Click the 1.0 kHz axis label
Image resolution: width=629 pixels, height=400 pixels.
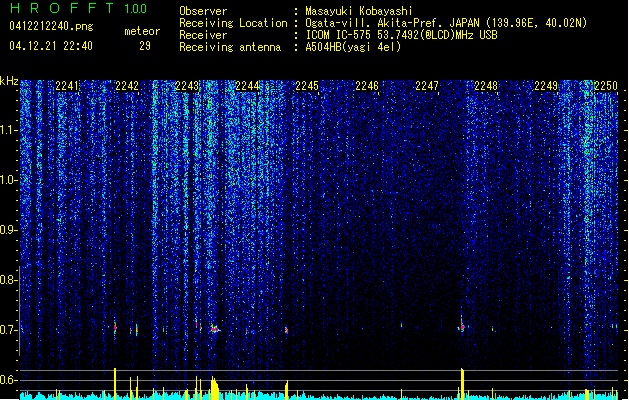[x=9, y=180]
